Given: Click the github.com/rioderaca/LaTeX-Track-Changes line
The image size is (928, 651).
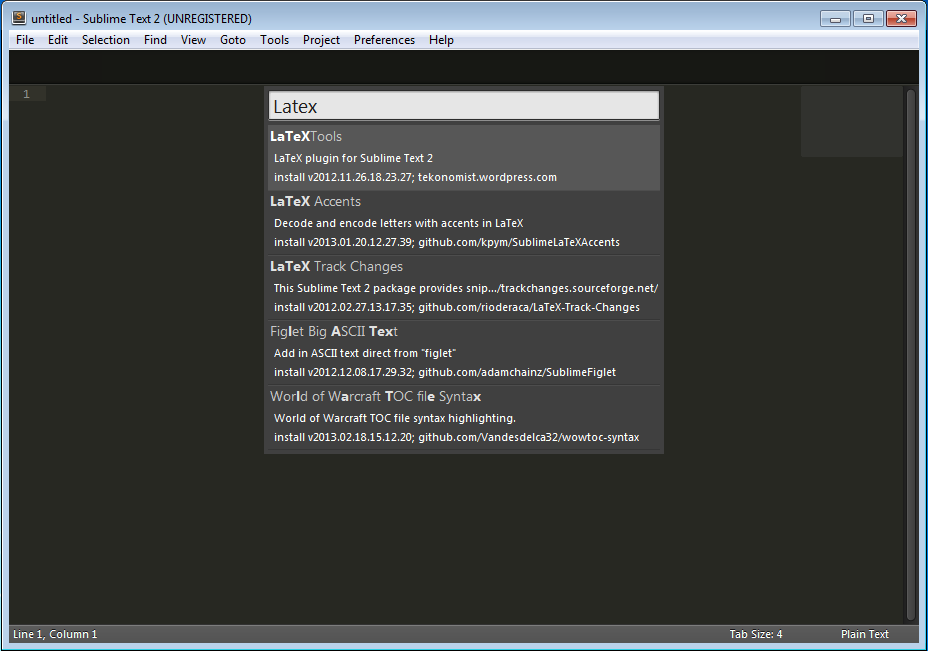Looking at the screenshot, I should pyautogui.click(x=457, y=307).
